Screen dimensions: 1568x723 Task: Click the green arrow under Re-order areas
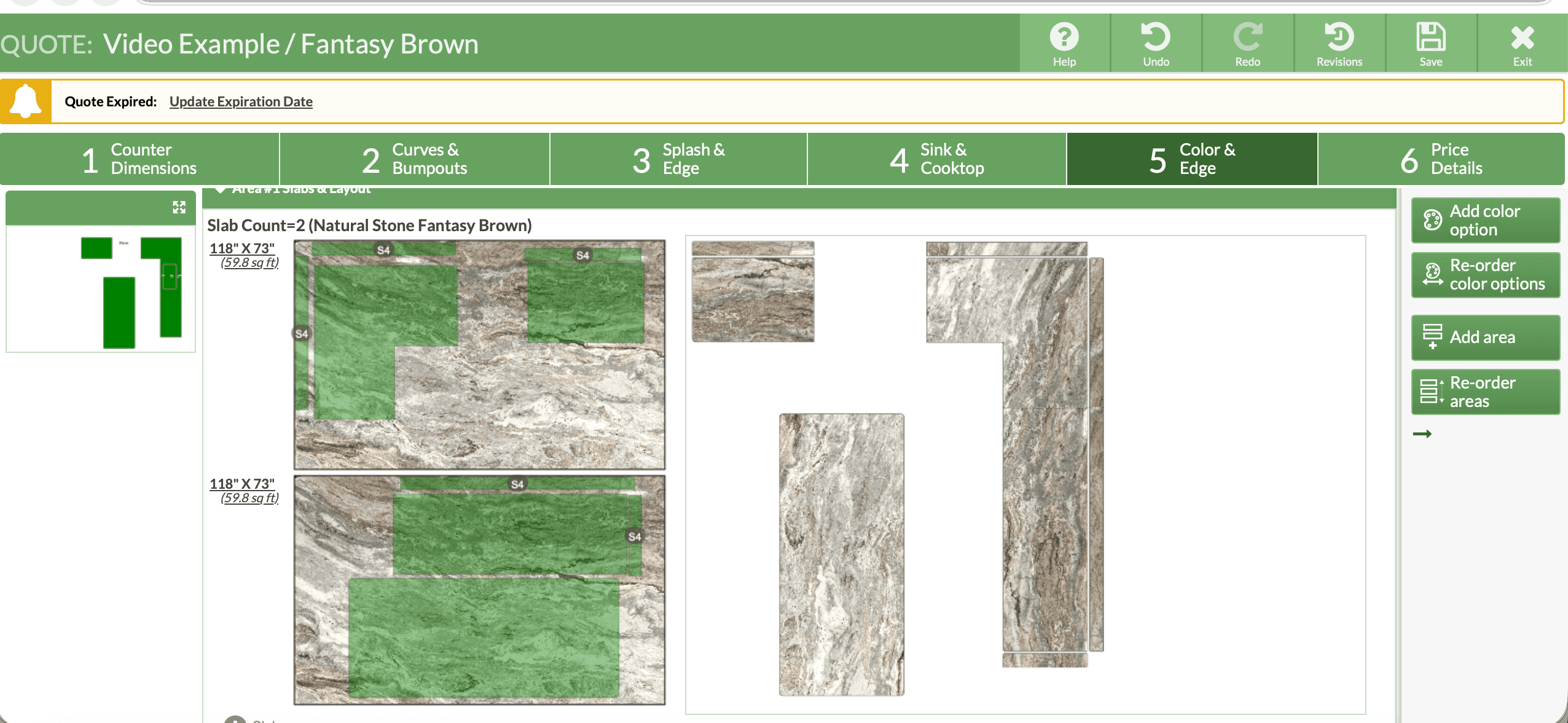point(1422,434)
